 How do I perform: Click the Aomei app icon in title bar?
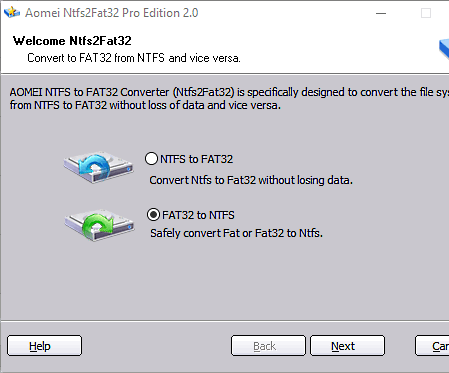pos(12,12)
